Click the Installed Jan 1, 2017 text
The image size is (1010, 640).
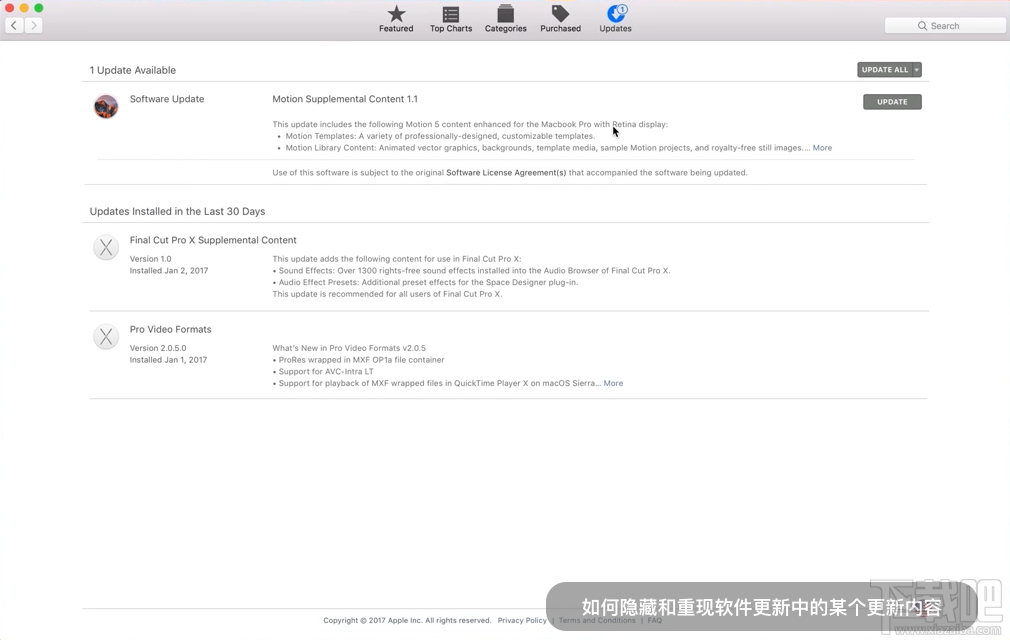(168, 360)
